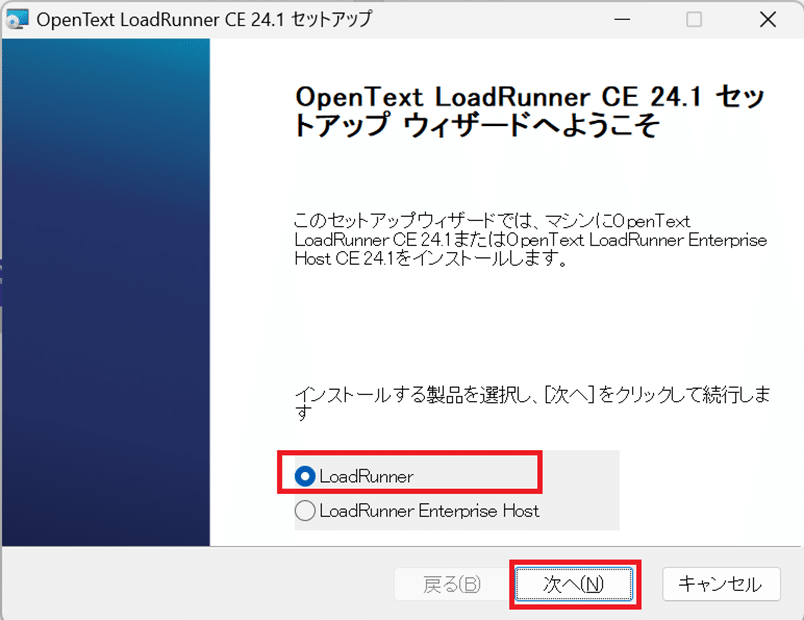The image size is (804, 620).
Task: Click the 次へ(N) next button
Action: [x=574, y=584]
